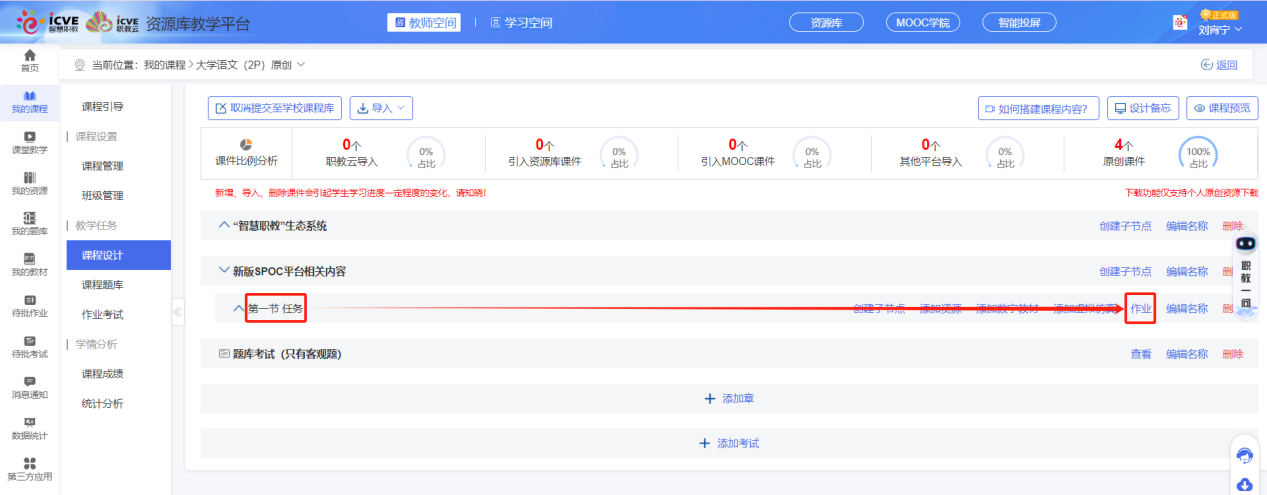Select 课程题库 in side menu
The width and height of the screenshot is (1267, 495).
click(x=103, y=285)
